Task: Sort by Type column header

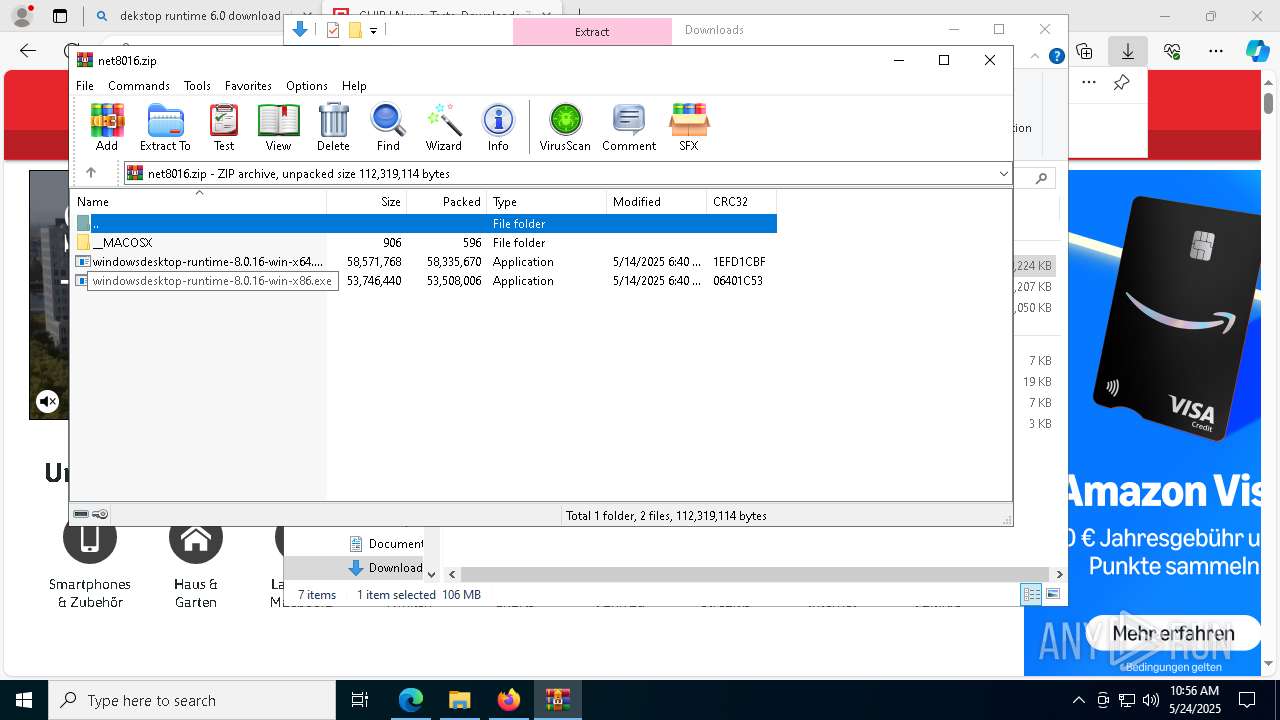Action: coord(547,202)
